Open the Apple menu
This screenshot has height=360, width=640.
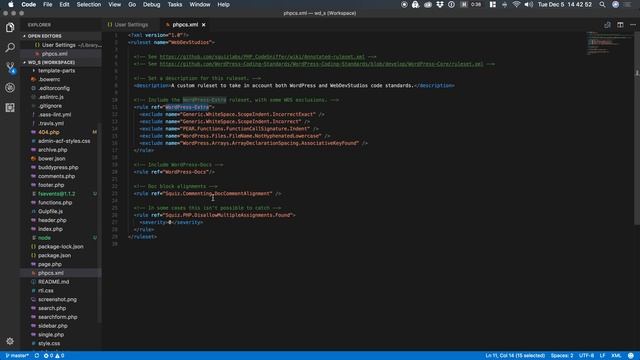pyautogui.click(x=11, y=4)
